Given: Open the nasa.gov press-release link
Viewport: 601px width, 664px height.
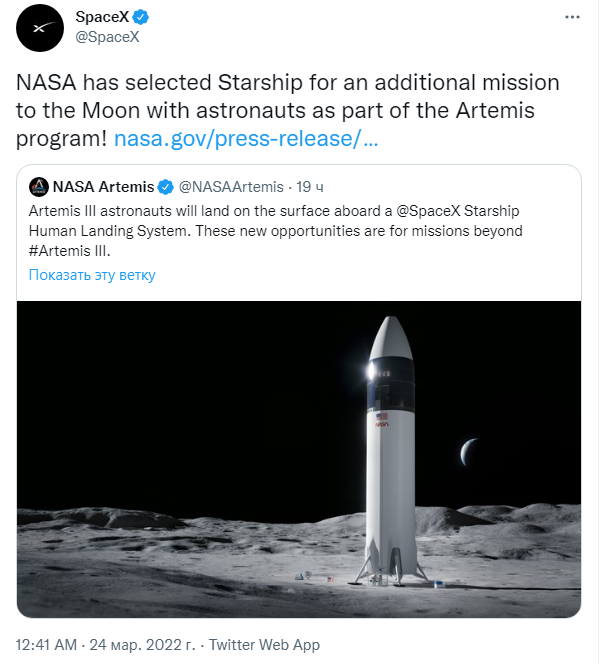Looking at the screenshot, I should 246,137.
